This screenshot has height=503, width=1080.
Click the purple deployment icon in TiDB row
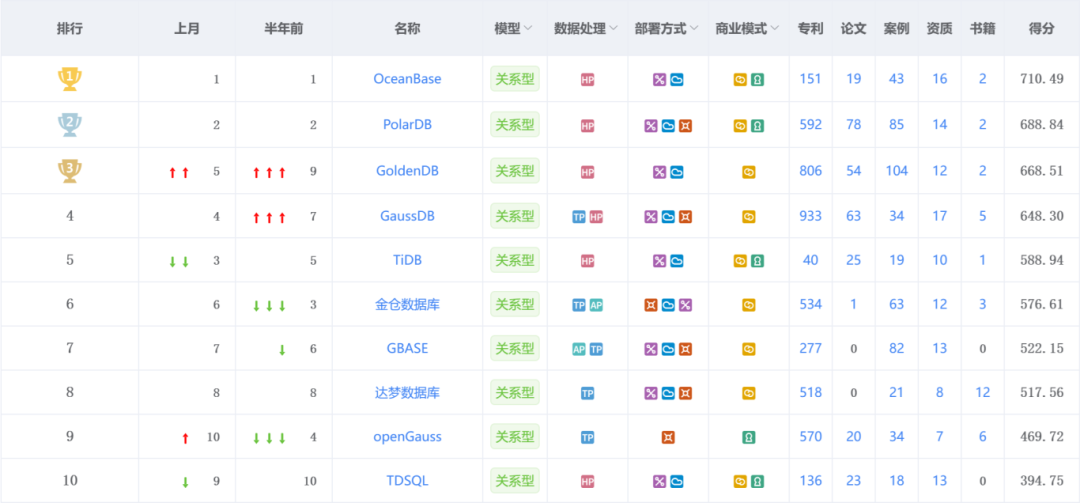[x=659, y=261]
